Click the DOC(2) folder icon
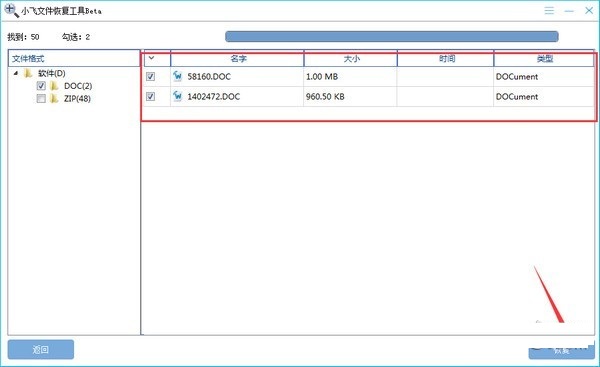 [x=54, y=86]
